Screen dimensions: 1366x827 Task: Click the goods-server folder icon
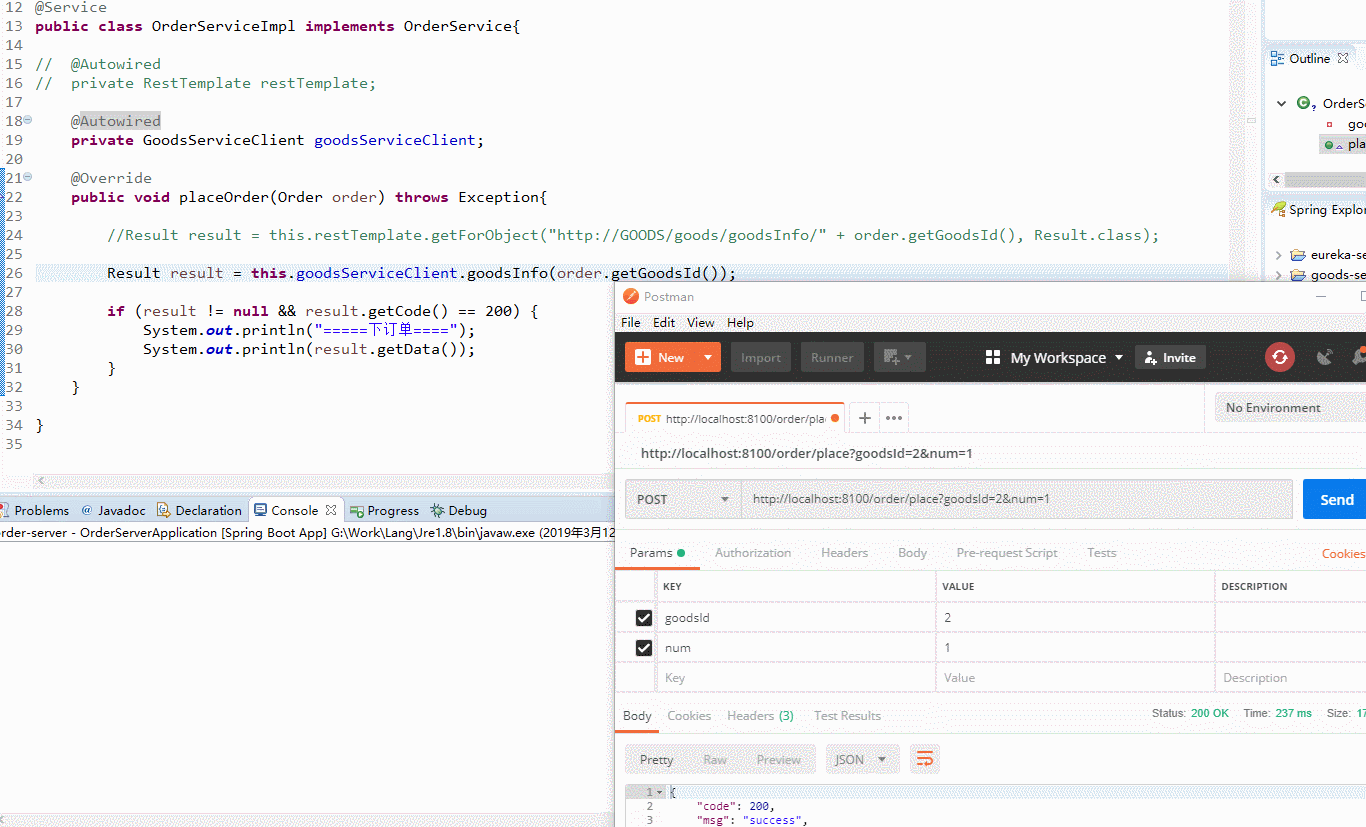coord(1298,275)
